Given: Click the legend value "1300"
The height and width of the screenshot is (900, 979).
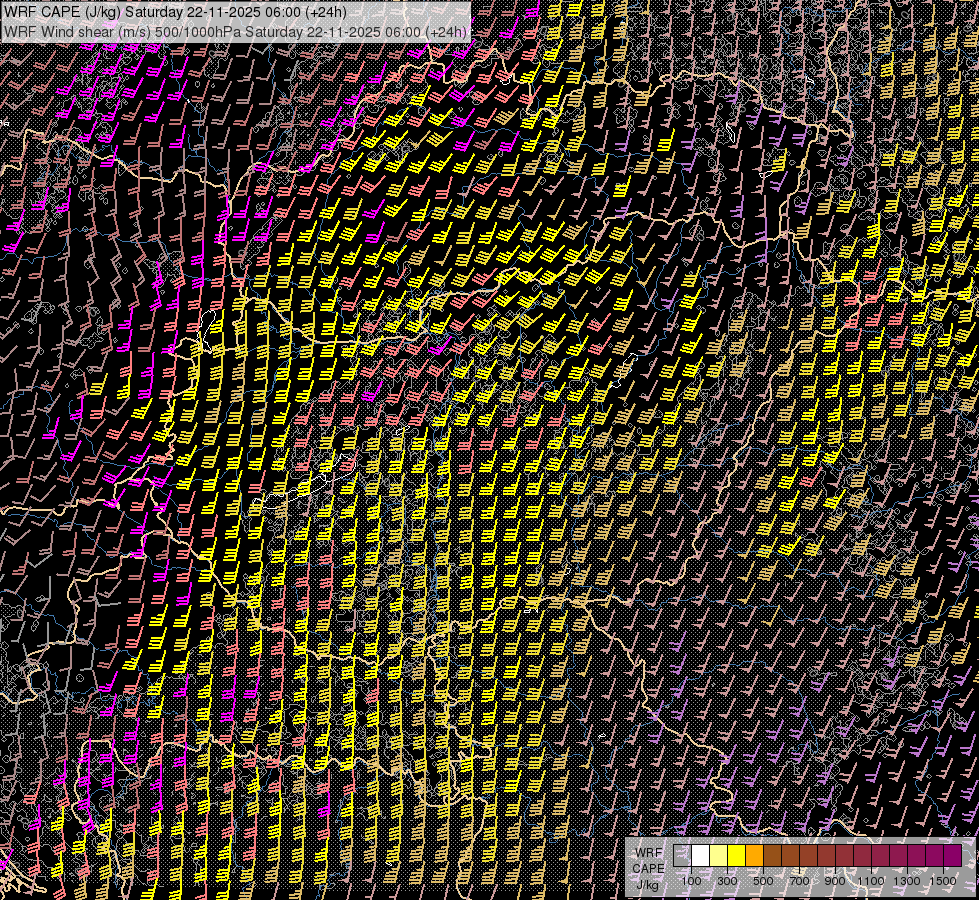Looking at the screenshot, I should (x=907, y=881).
